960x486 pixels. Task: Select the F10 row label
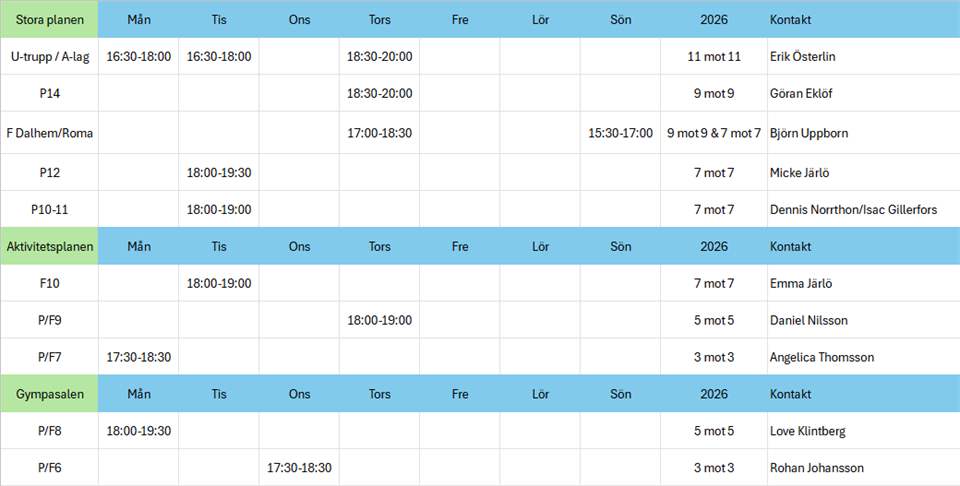pyautogui.click(x=49, y=283)
